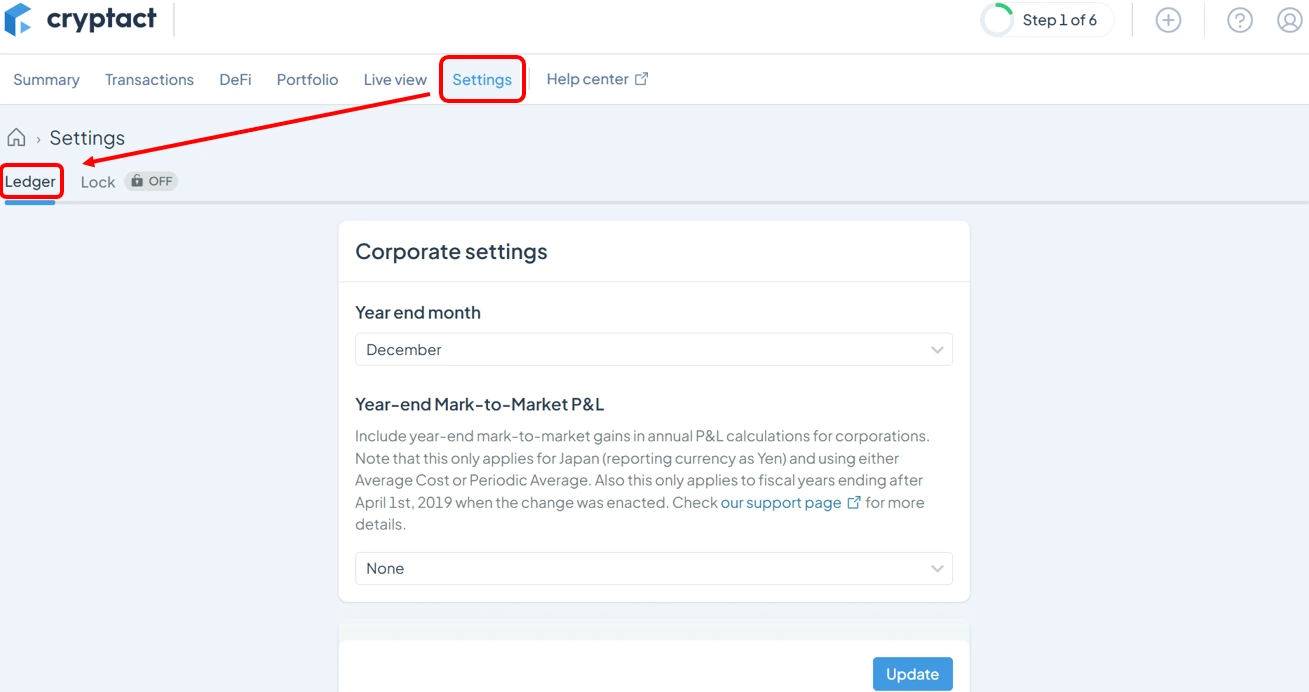Image resolution: width=1309 pixels, height=692 pixels.
Task: Click the plus add icon in header
Action: (1168, 20)
